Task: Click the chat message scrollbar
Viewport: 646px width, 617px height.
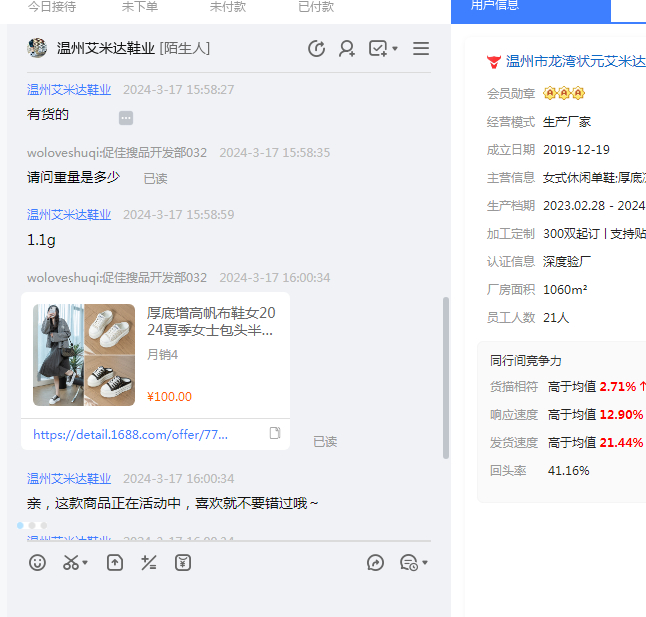Action: pyautogui.click(x=446, y=378)
